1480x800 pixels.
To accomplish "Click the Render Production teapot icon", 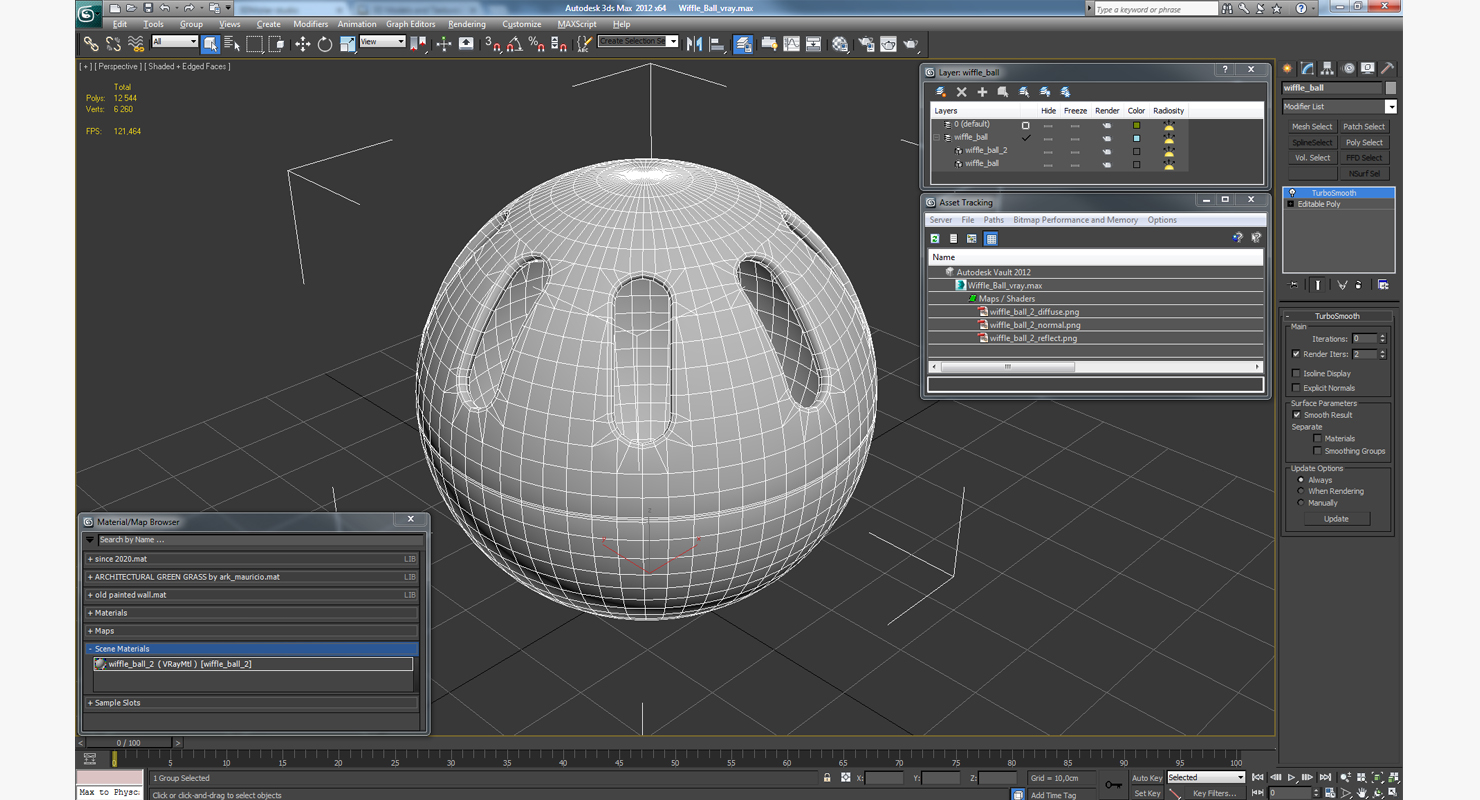I will point(910,44).
